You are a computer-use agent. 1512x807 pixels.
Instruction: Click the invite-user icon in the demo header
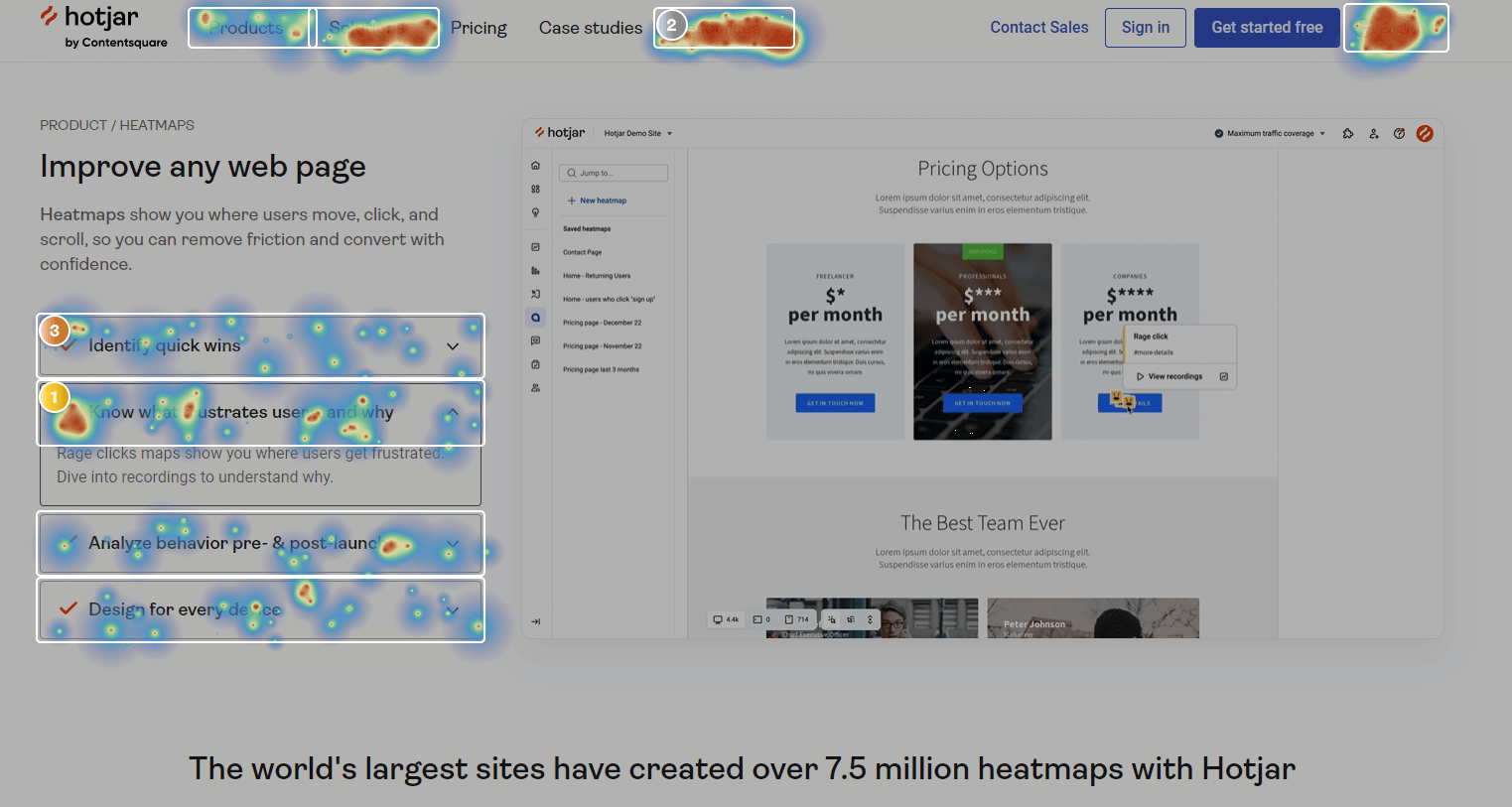point(1374,133)
